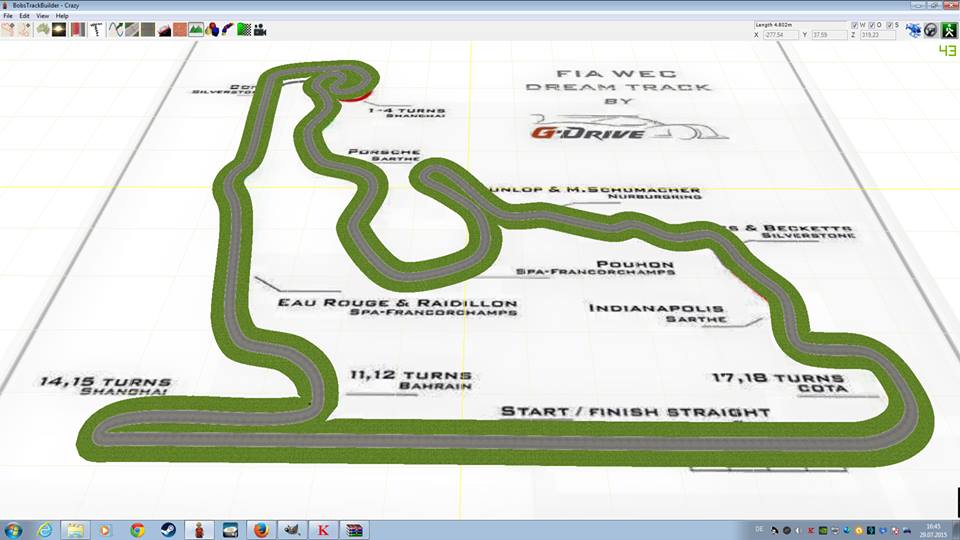This screenshot has width=960, height=540.
Task: Click the plain gray surface icon
Action: pyautogui.click(x=148, y=29)
